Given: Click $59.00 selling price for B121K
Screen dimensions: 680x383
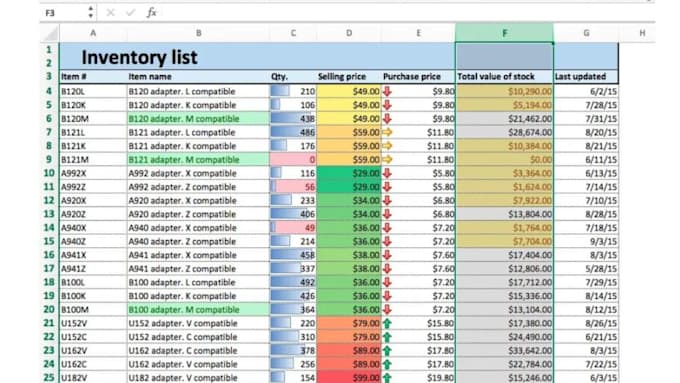Looking at the screenshot, I should [x=349, y=146].
